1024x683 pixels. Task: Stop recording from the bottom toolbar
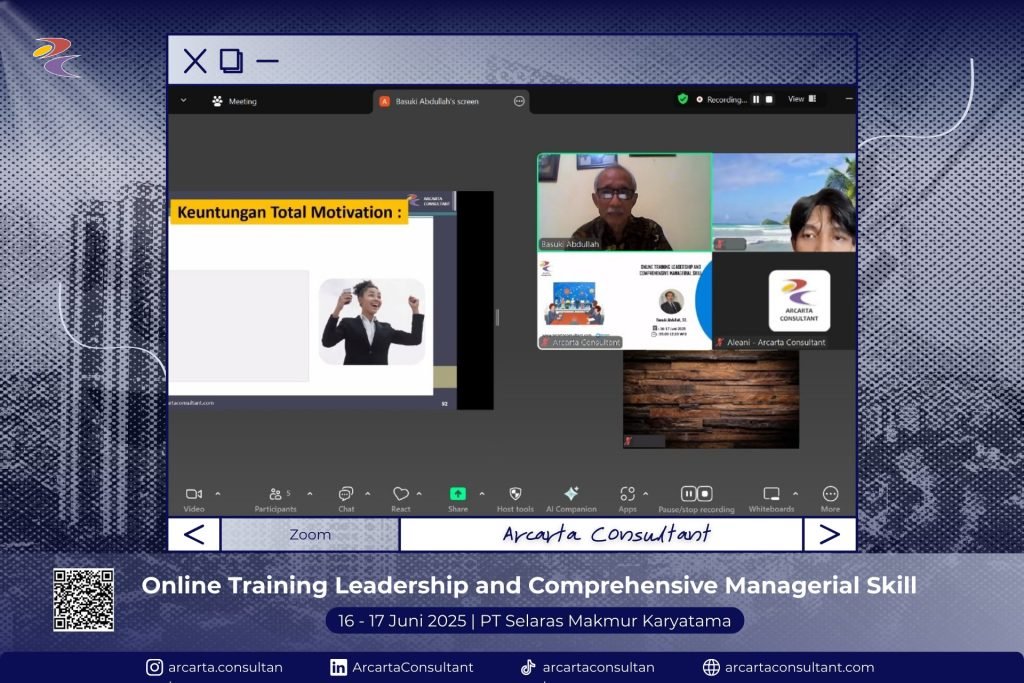(x=705, y=494)
